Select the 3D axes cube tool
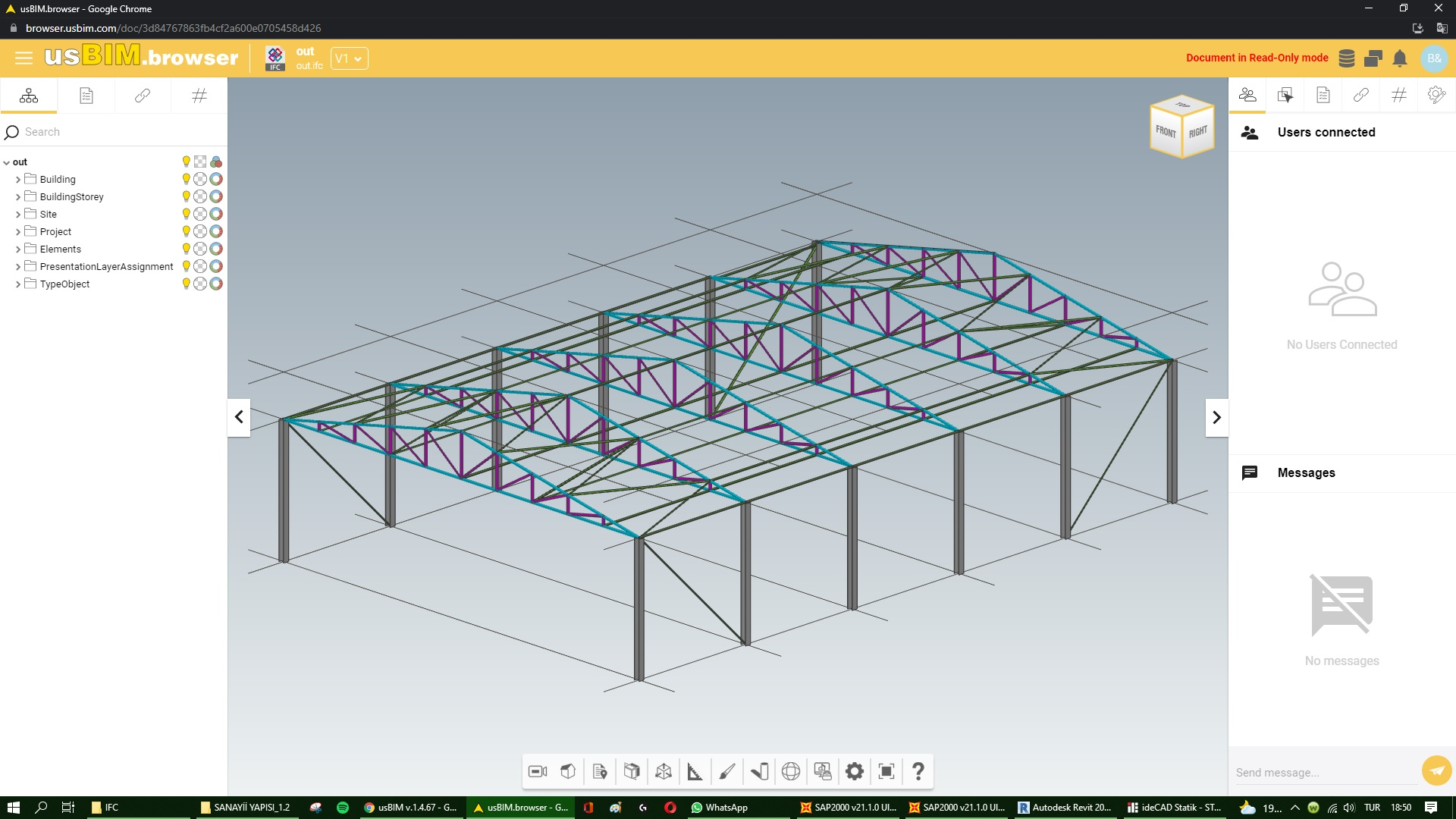The image size is (1456, 819). [664, 771]
